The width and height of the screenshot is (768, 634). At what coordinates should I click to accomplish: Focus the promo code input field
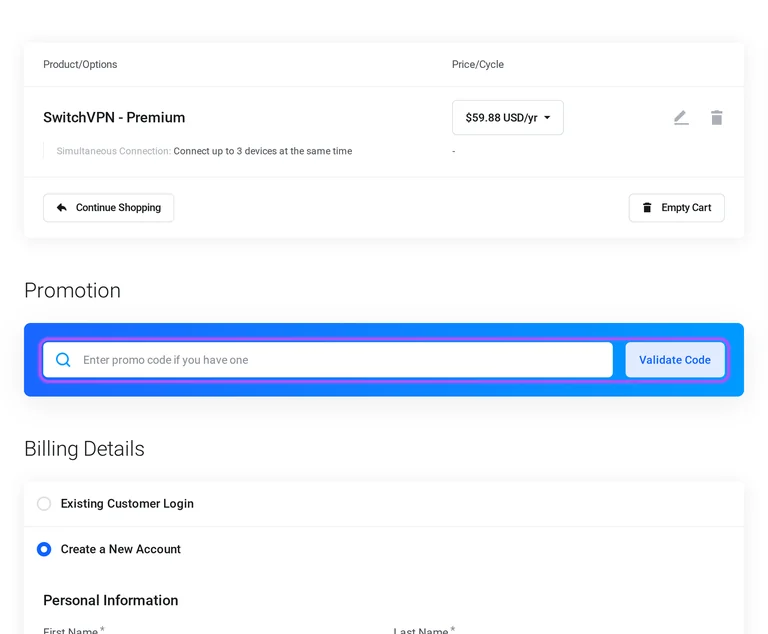point(328,360)
